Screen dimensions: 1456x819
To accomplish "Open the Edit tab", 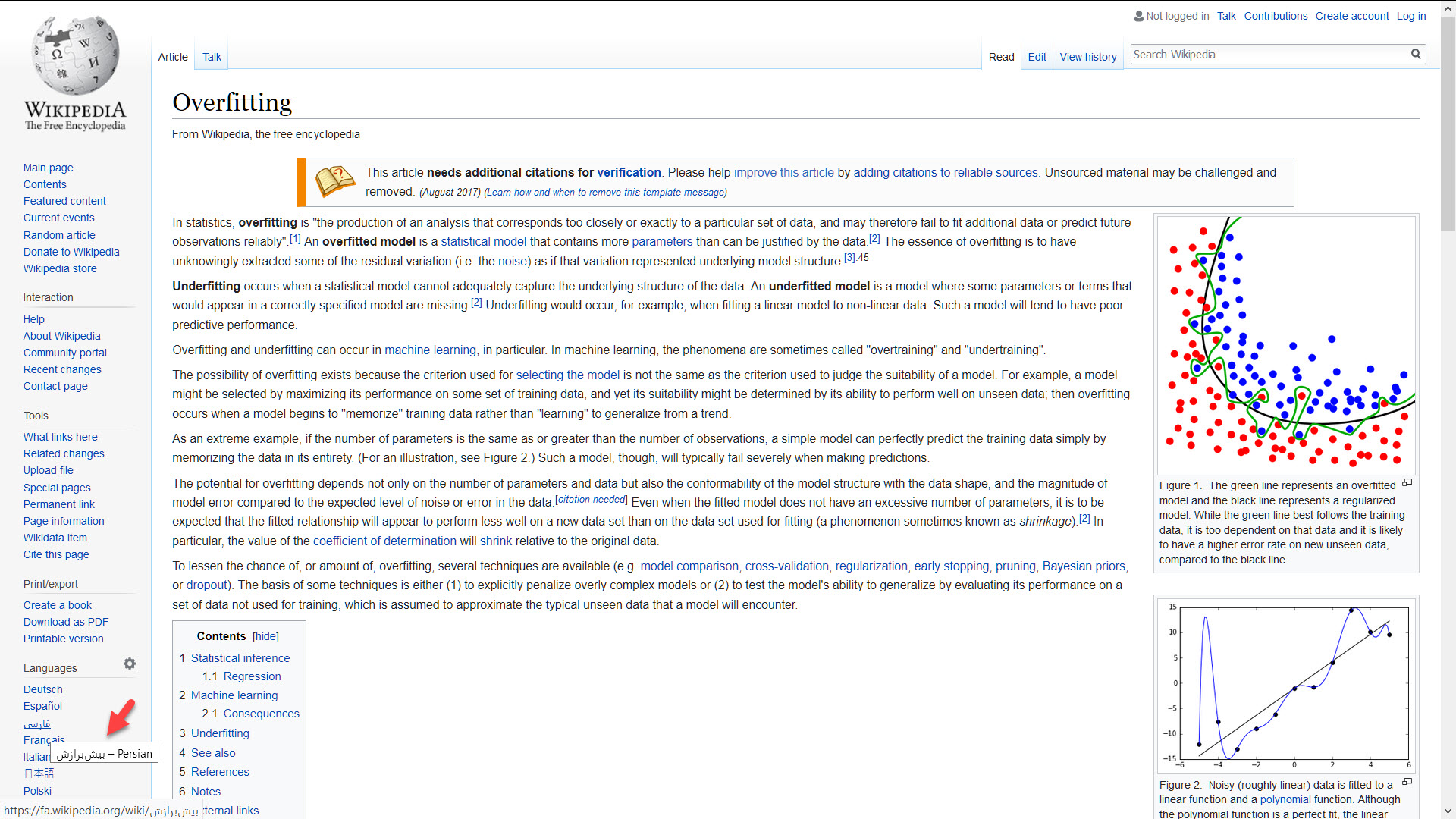I will point(1037,57).
